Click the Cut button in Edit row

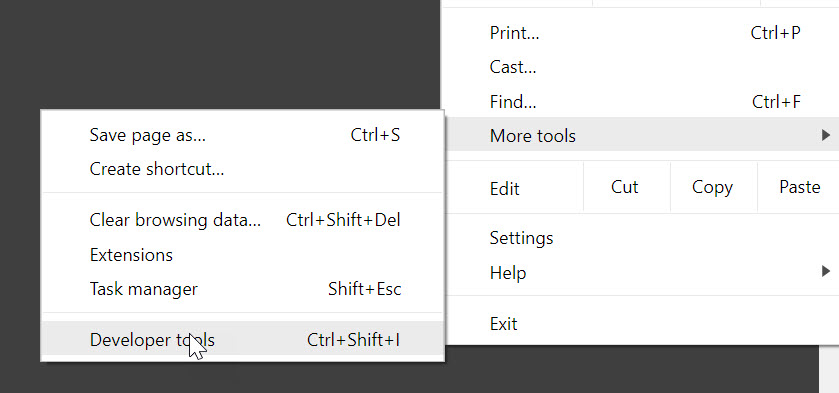click(x=624, y=187)
